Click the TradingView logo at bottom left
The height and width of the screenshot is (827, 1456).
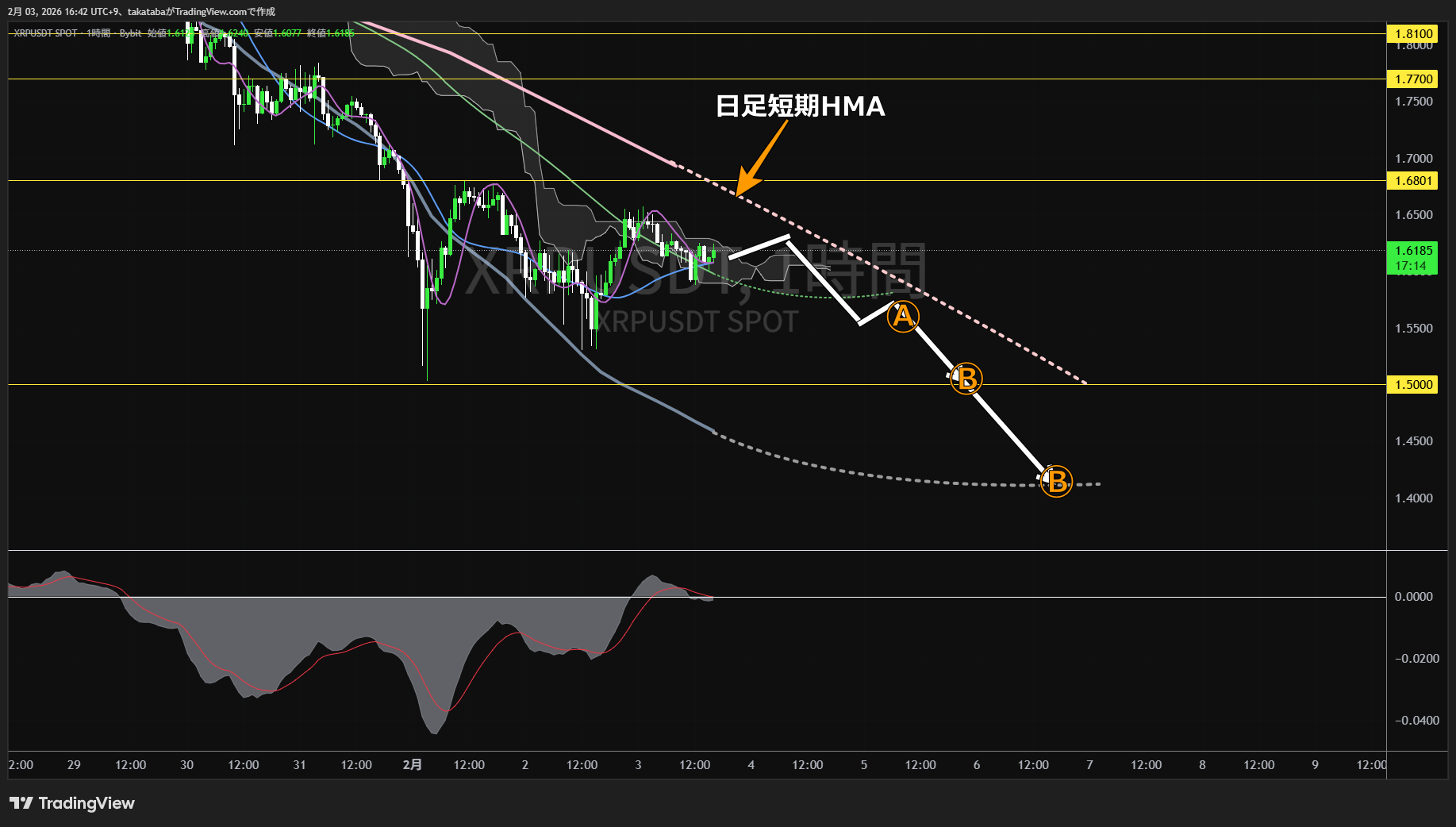click(72, 803)
